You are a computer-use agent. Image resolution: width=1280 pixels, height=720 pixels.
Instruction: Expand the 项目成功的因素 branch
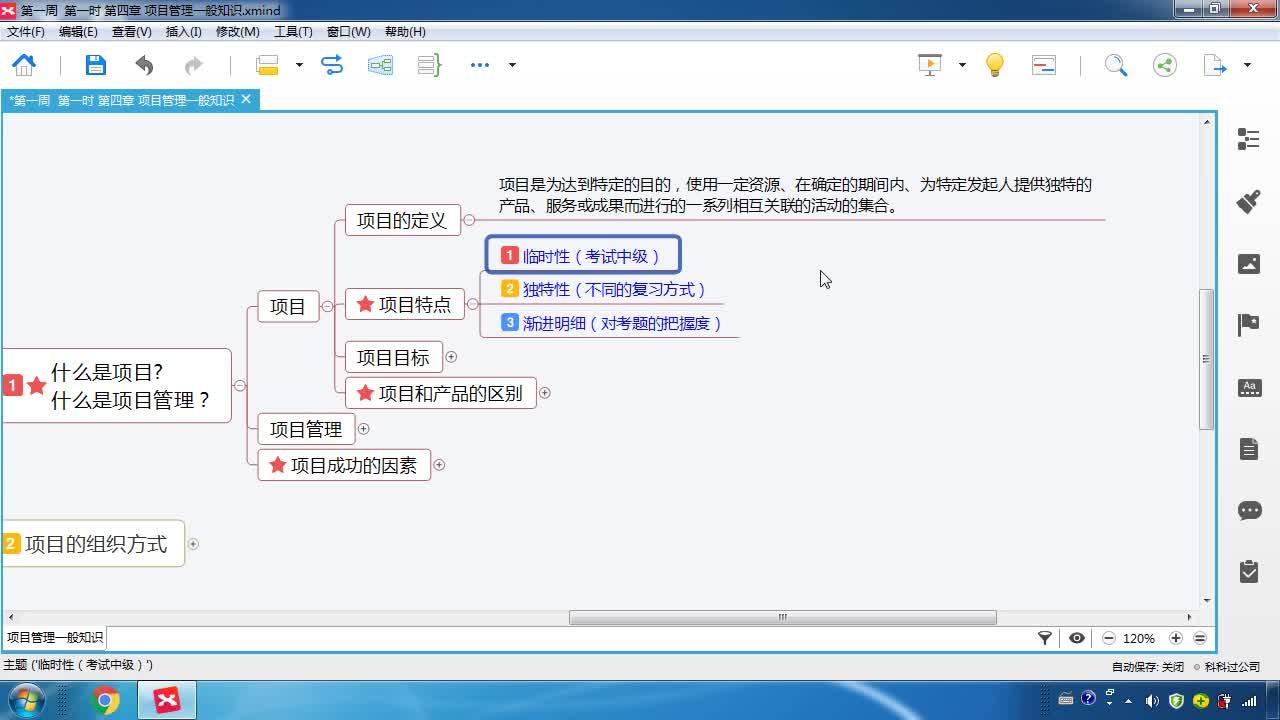pos(439,465)
